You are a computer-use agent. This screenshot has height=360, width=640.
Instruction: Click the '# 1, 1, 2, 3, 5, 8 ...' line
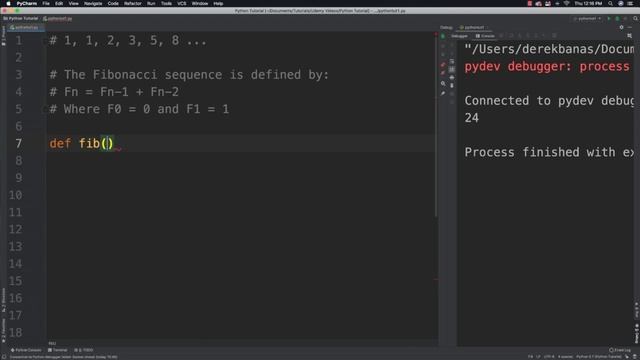(x=128, y=40)
